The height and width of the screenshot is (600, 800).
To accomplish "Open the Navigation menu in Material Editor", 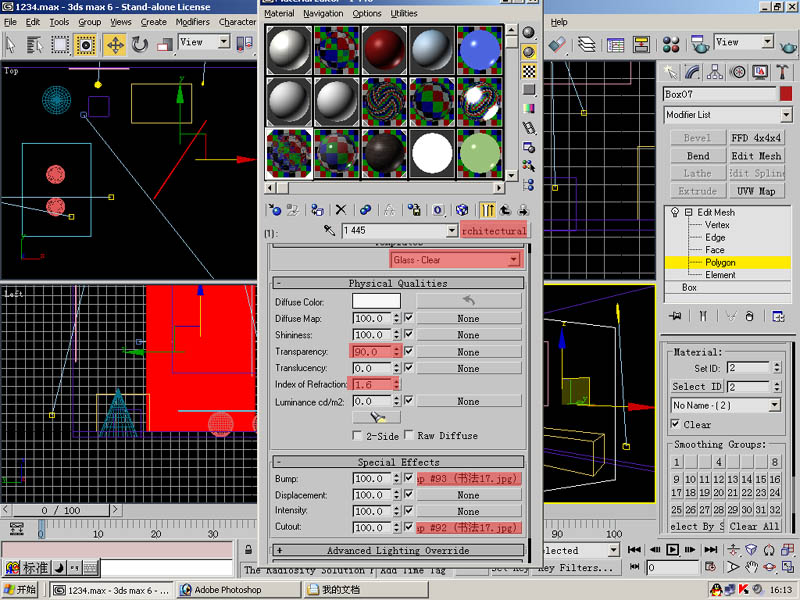I will (x=323, y=13).
